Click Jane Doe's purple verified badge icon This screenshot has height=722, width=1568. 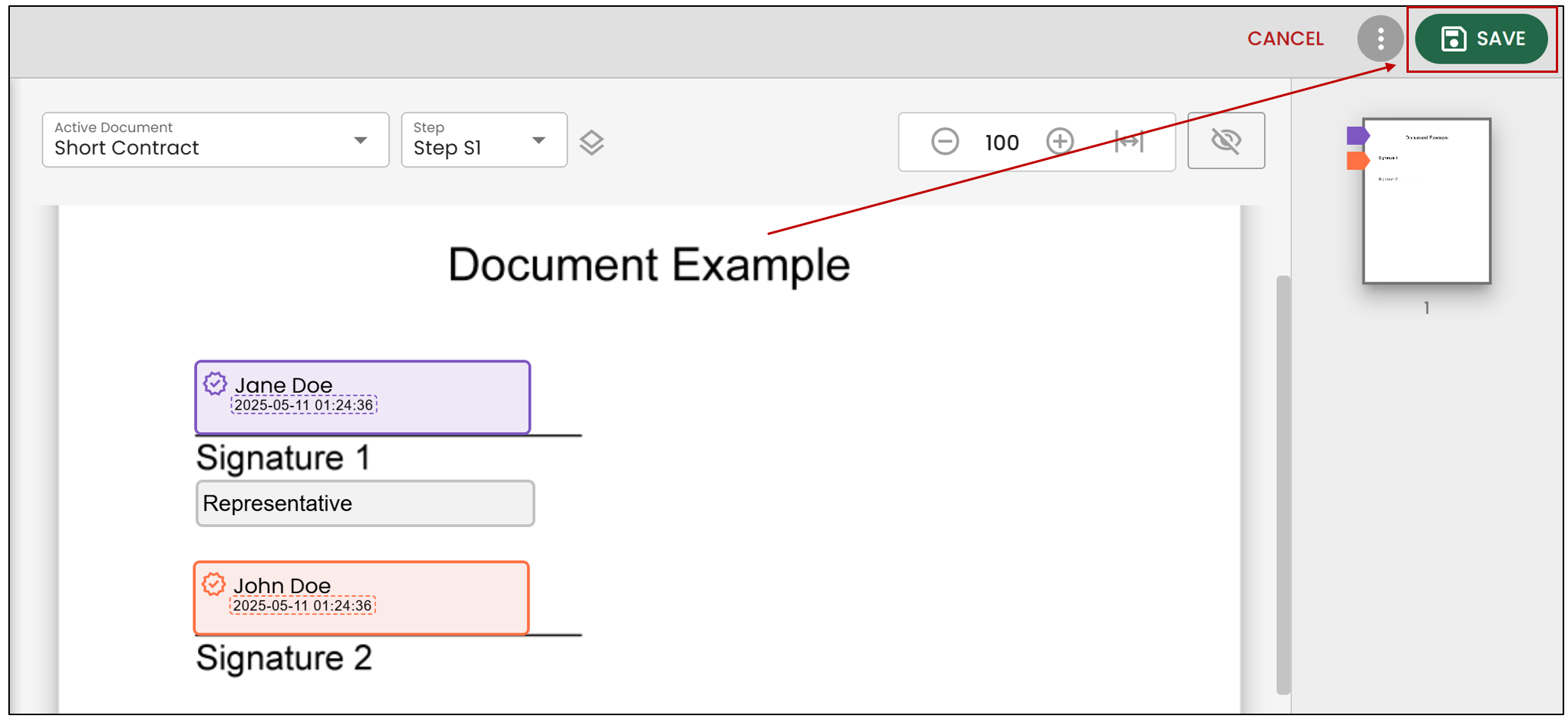point(215,384)
